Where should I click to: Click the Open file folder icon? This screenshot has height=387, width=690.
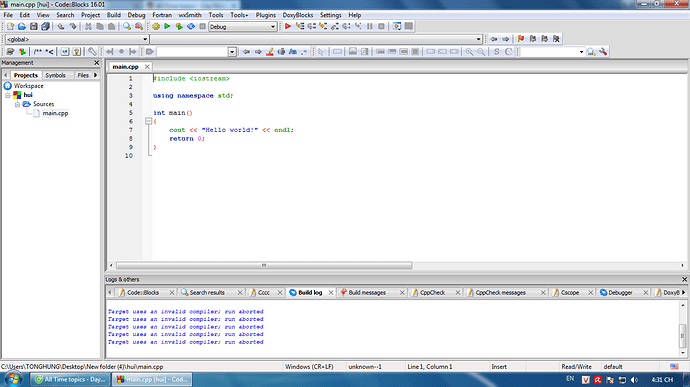coord(22,27)
